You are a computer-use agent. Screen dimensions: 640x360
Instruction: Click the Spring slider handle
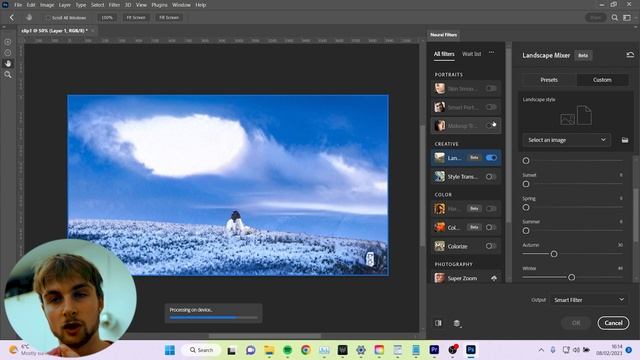tap(526, 208)
